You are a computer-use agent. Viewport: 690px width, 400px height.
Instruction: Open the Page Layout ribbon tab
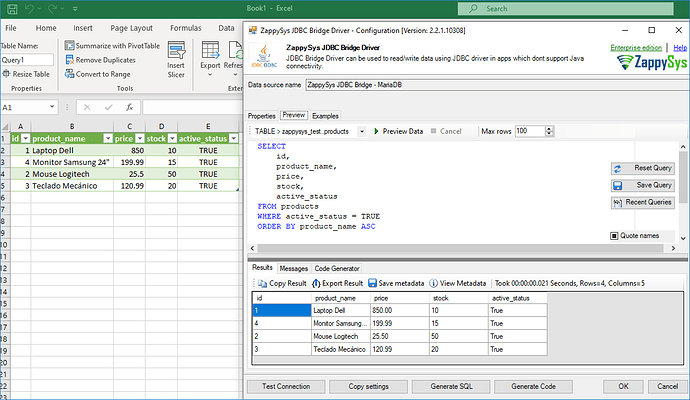[131, 28]
